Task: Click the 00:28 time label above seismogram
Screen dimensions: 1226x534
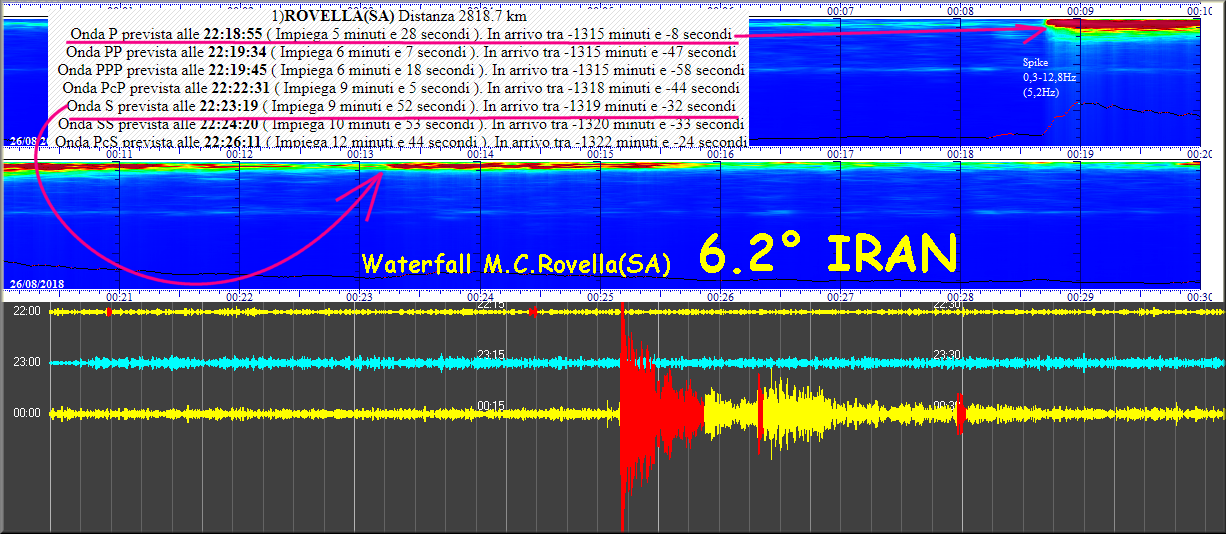Action: [x=961, y=297]
